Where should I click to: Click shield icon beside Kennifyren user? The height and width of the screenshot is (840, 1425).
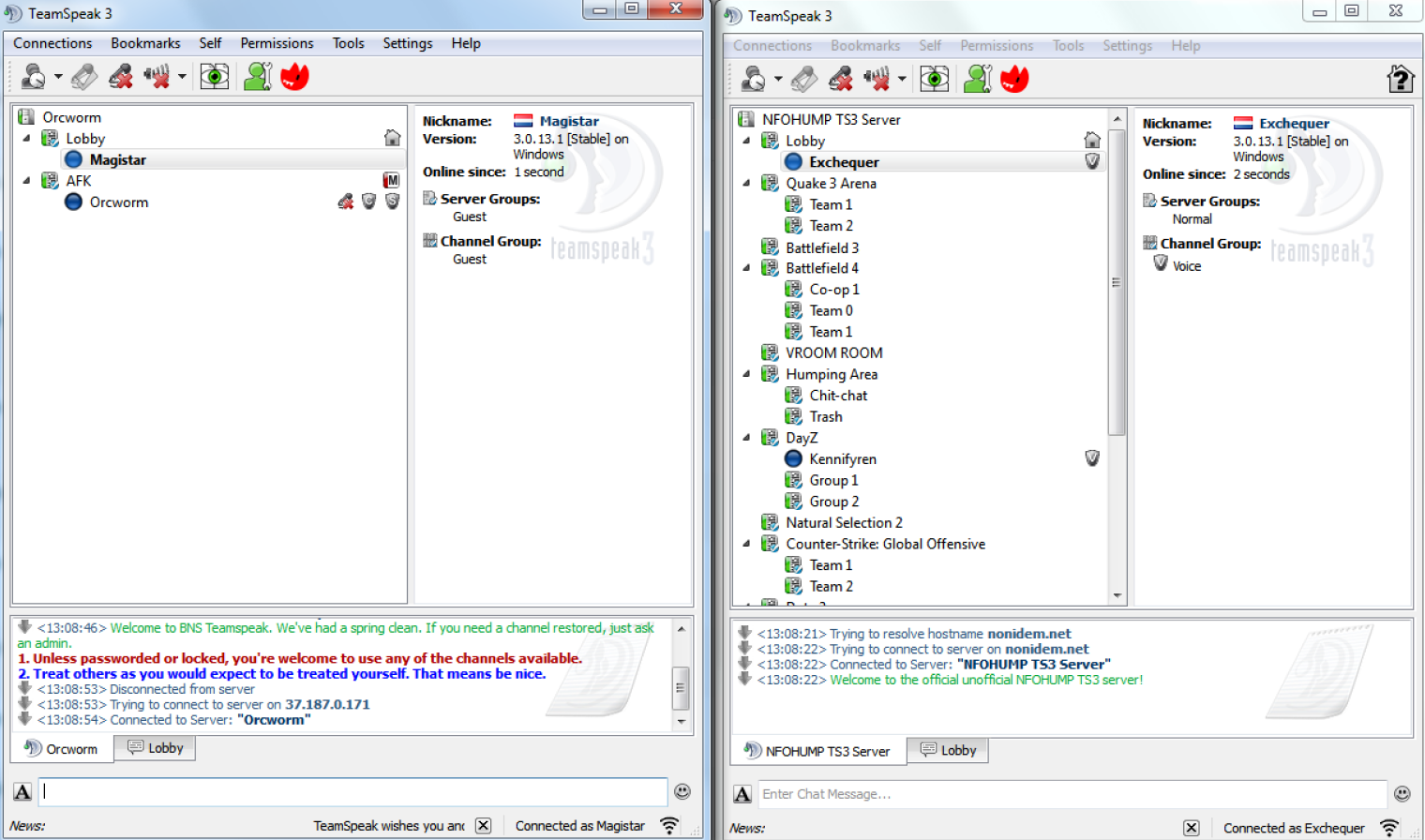click(1092, 458)
